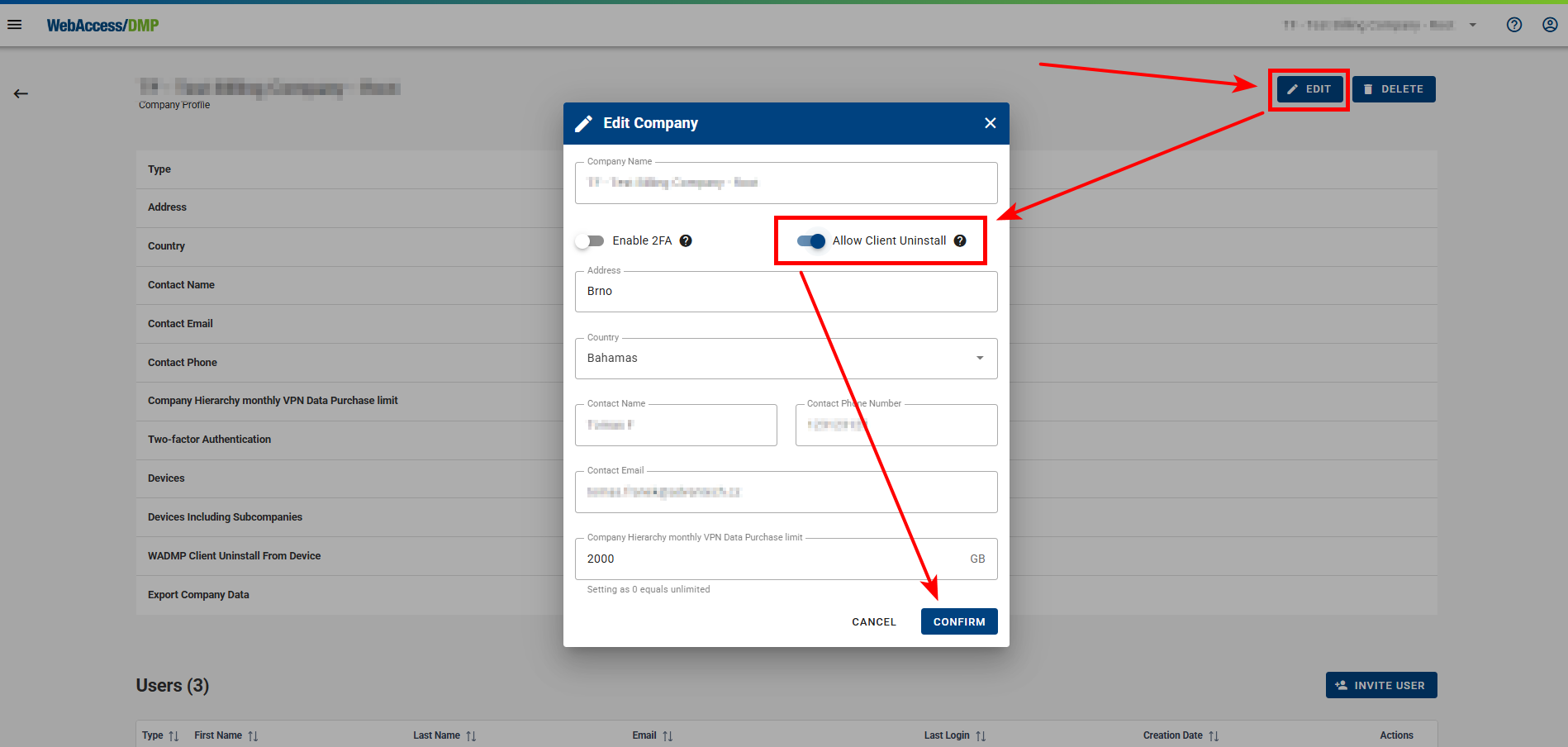Click the WebAccess/DMP logo
1568x747 pixels.
pos(102,26)
